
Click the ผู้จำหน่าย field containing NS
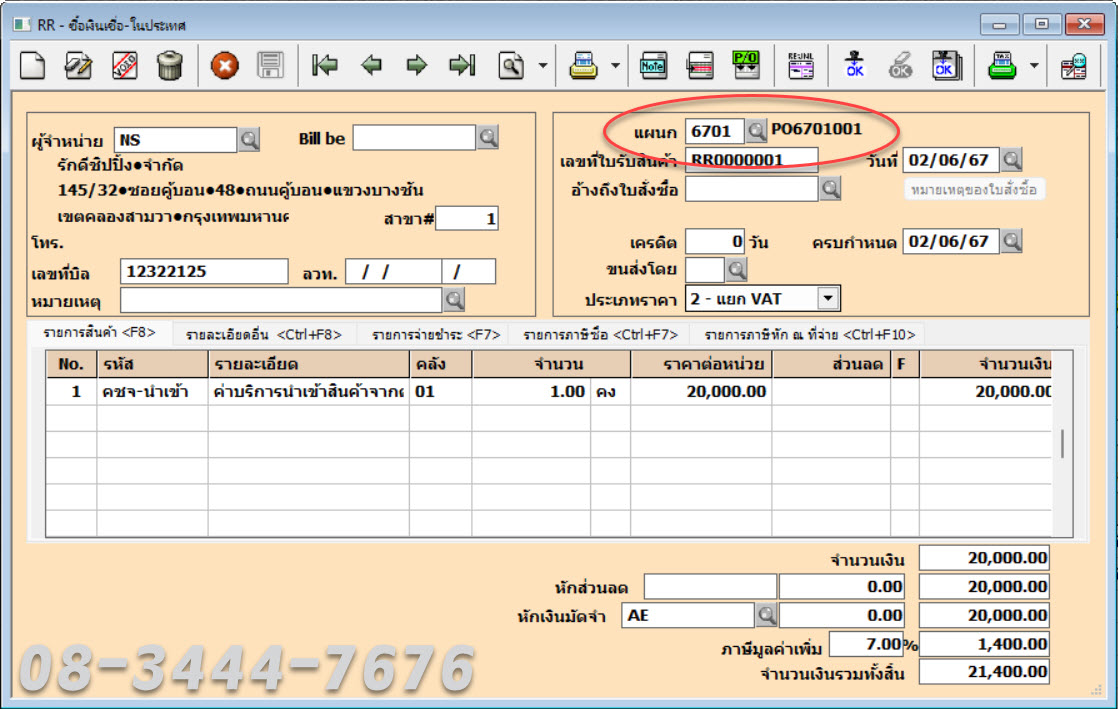point(175,140)
